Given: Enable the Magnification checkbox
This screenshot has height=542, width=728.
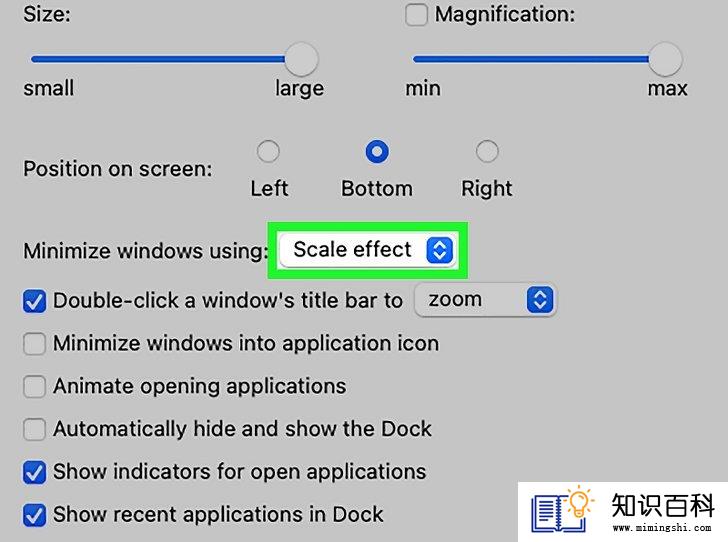Looking at the screenshot, I should (416, 14).
